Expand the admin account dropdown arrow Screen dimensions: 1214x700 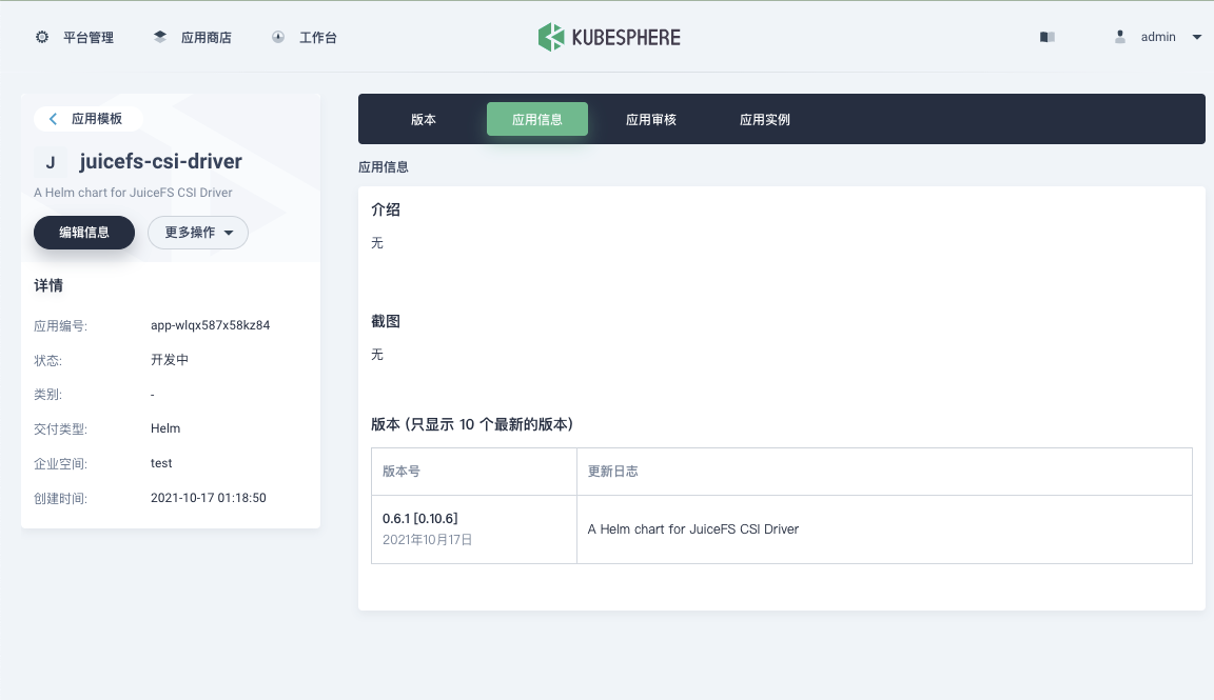pos(1197,37)
